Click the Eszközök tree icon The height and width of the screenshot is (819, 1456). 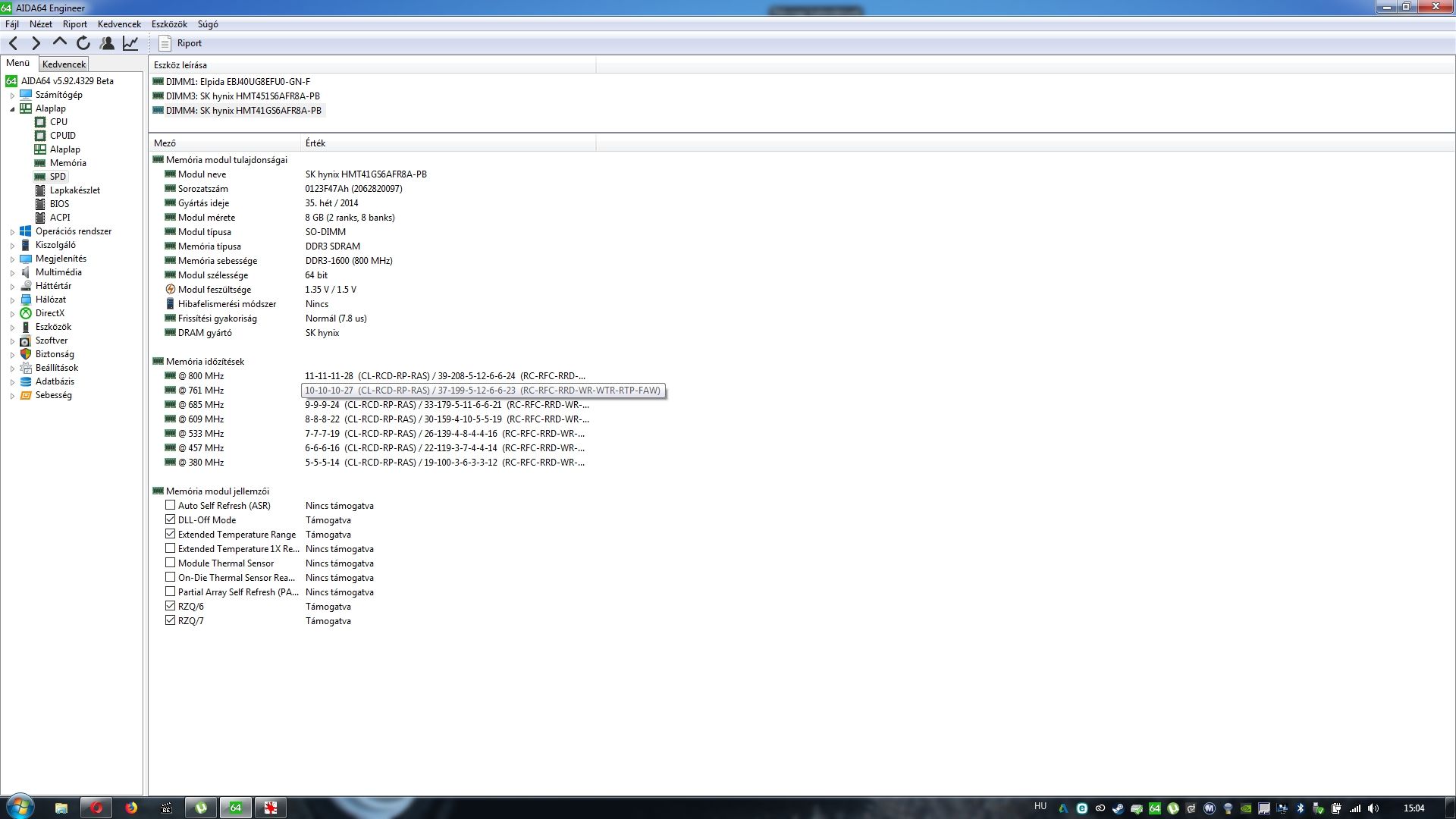tap(26, 326)
